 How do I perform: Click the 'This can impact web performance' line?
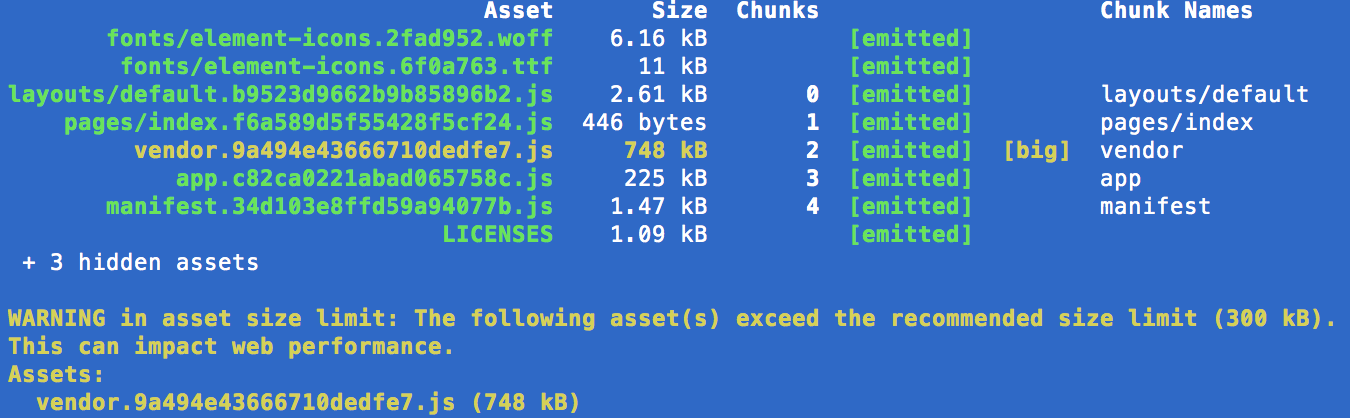(232, 347)
